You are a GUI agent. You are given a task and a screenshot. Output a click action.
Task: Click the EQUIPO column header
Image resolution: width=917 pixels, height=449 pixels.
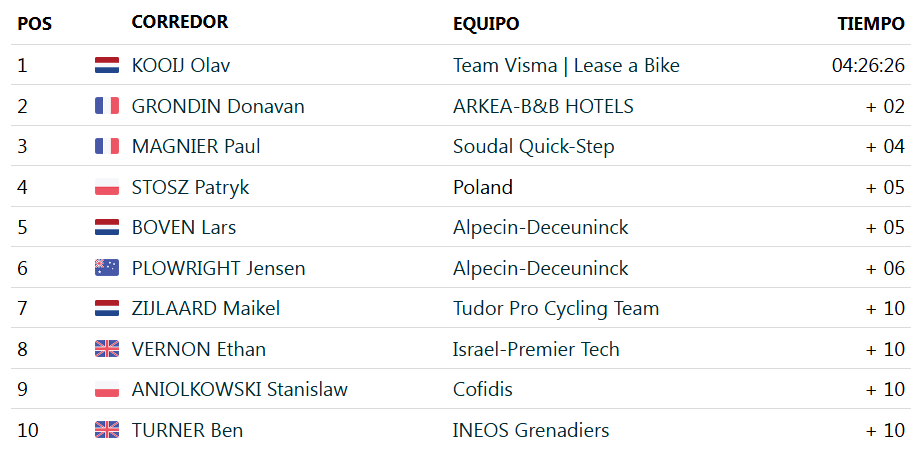click(x=486, y=24)
